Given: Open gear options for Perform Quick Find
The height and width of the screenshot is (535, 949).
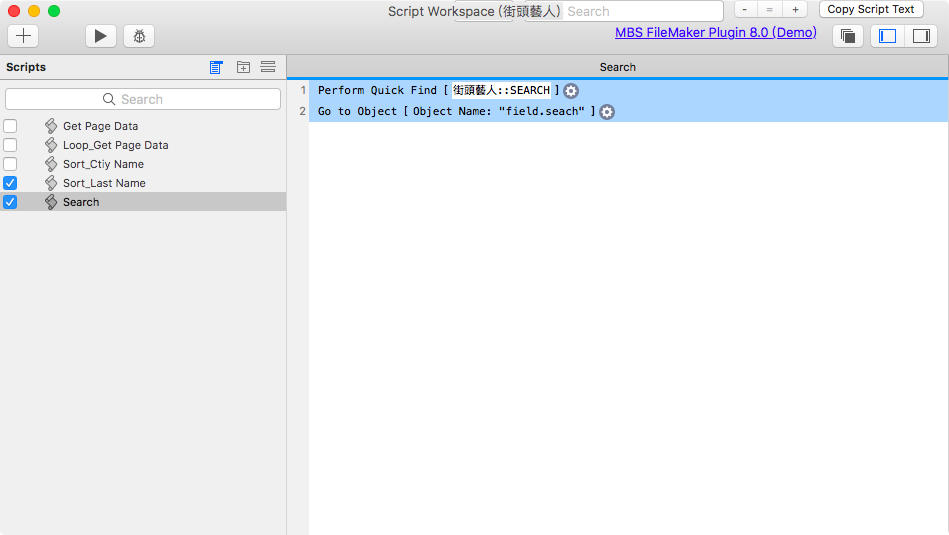Looking at the screenshot, I should pyautogui.click(x=571, y=91).
